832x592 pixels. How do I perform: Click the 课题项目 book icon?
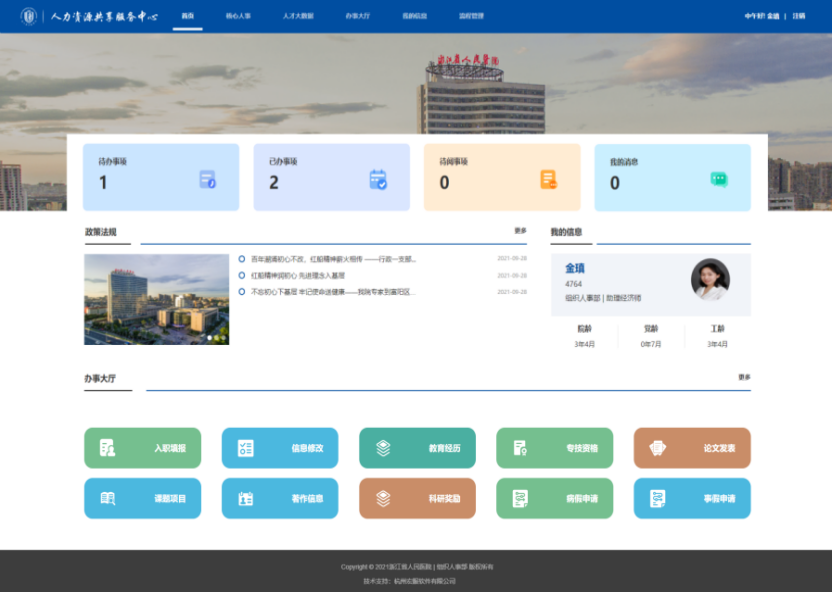108,498
